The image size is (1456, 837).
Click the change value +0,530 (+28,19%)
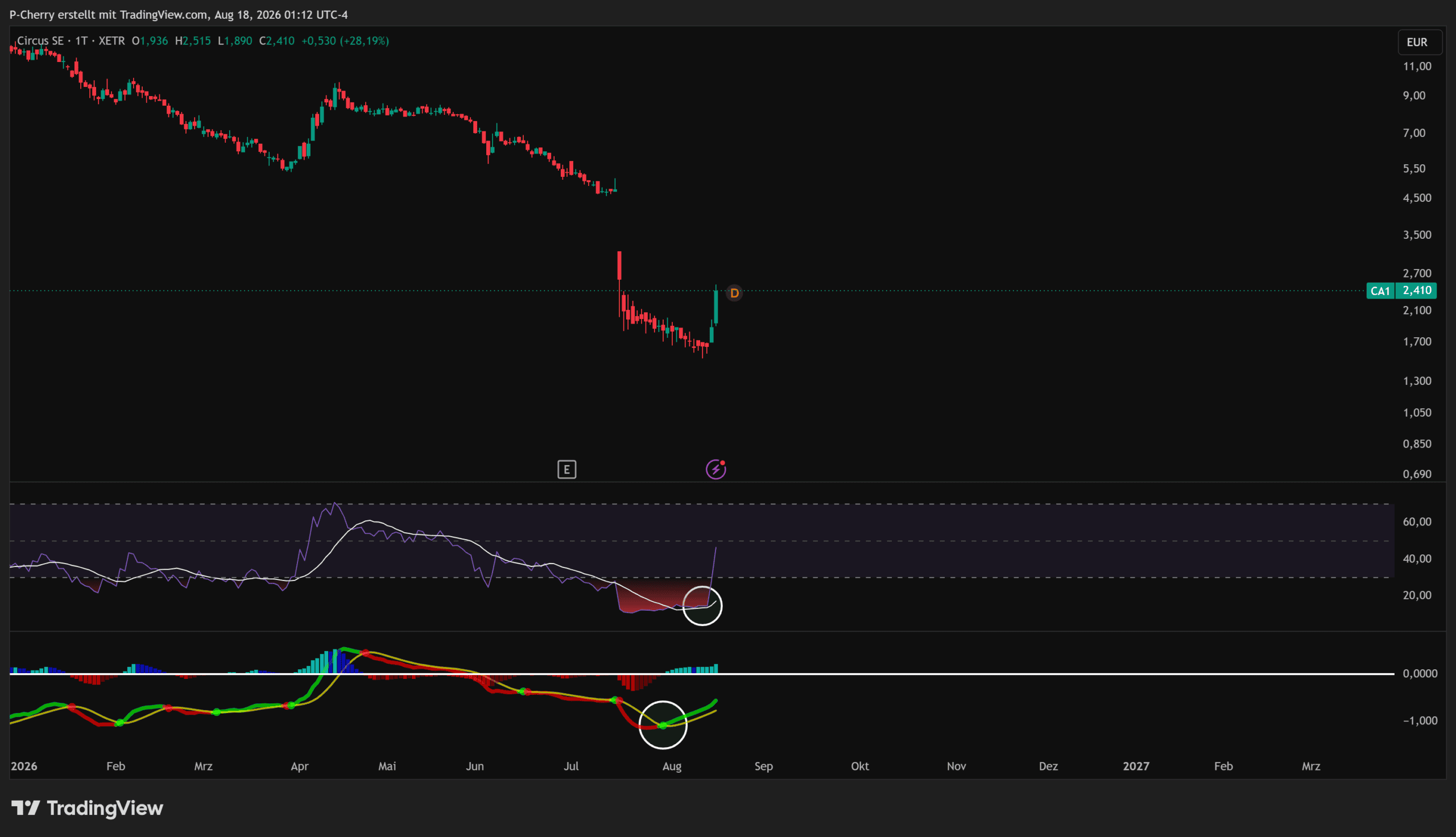(x=345, y=41)
